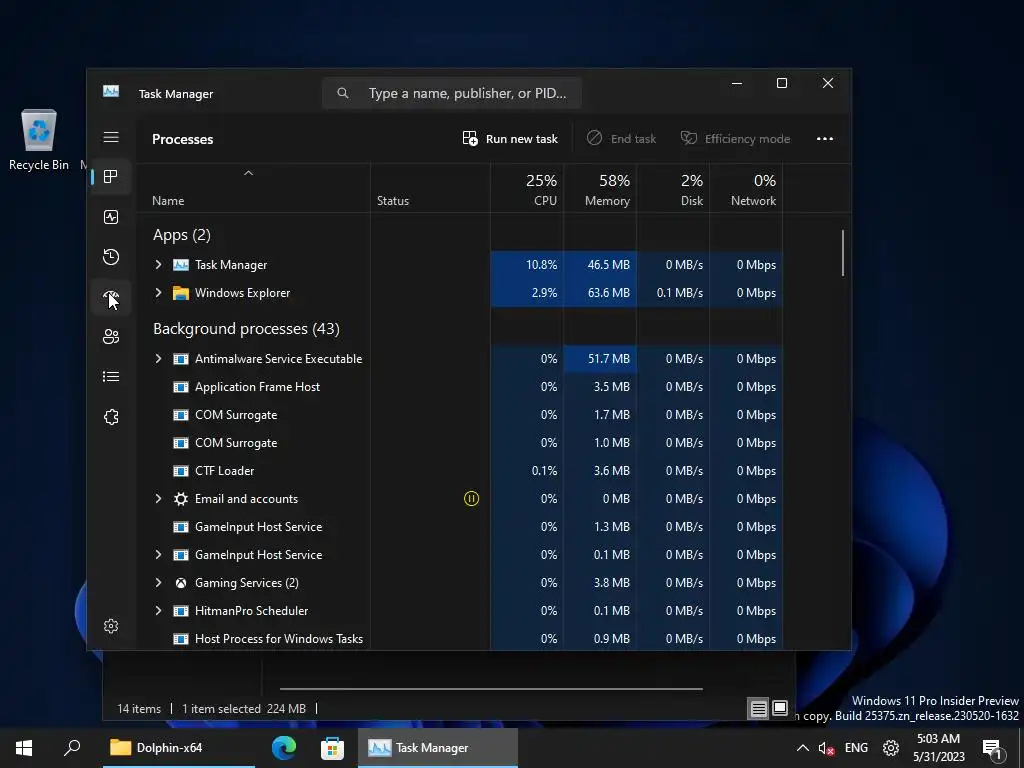Screen dimensions: 1024x768
Task: Expand the GameInput Host Service group showing 0.1 MB
Action: pos(158,554)
